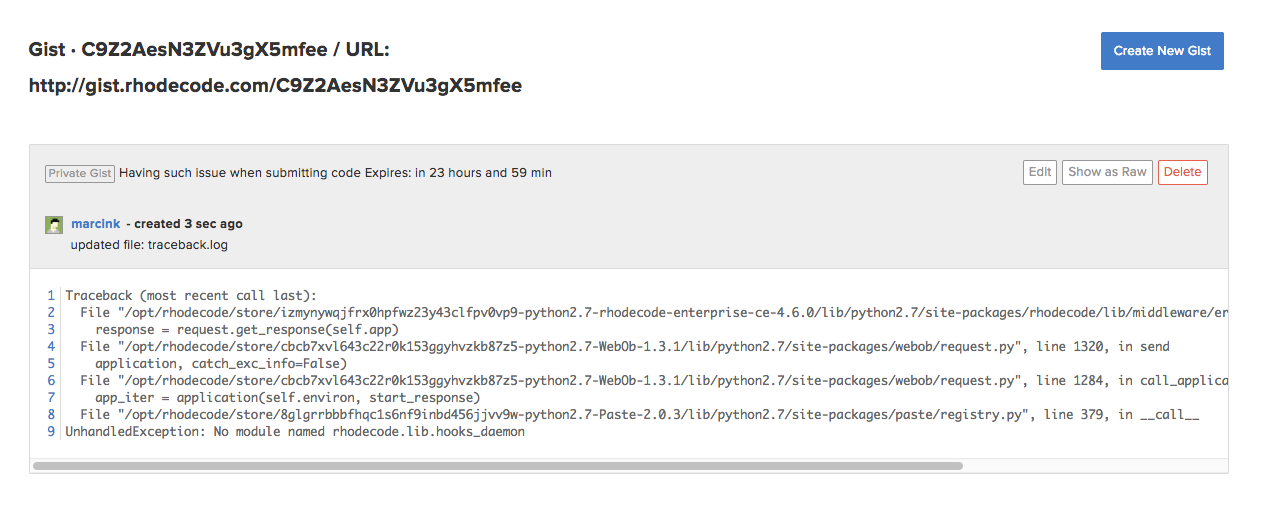This screenshot has height=508, width=1275.
Task: Select line number 4 in the code
Action: pos(50,347)
